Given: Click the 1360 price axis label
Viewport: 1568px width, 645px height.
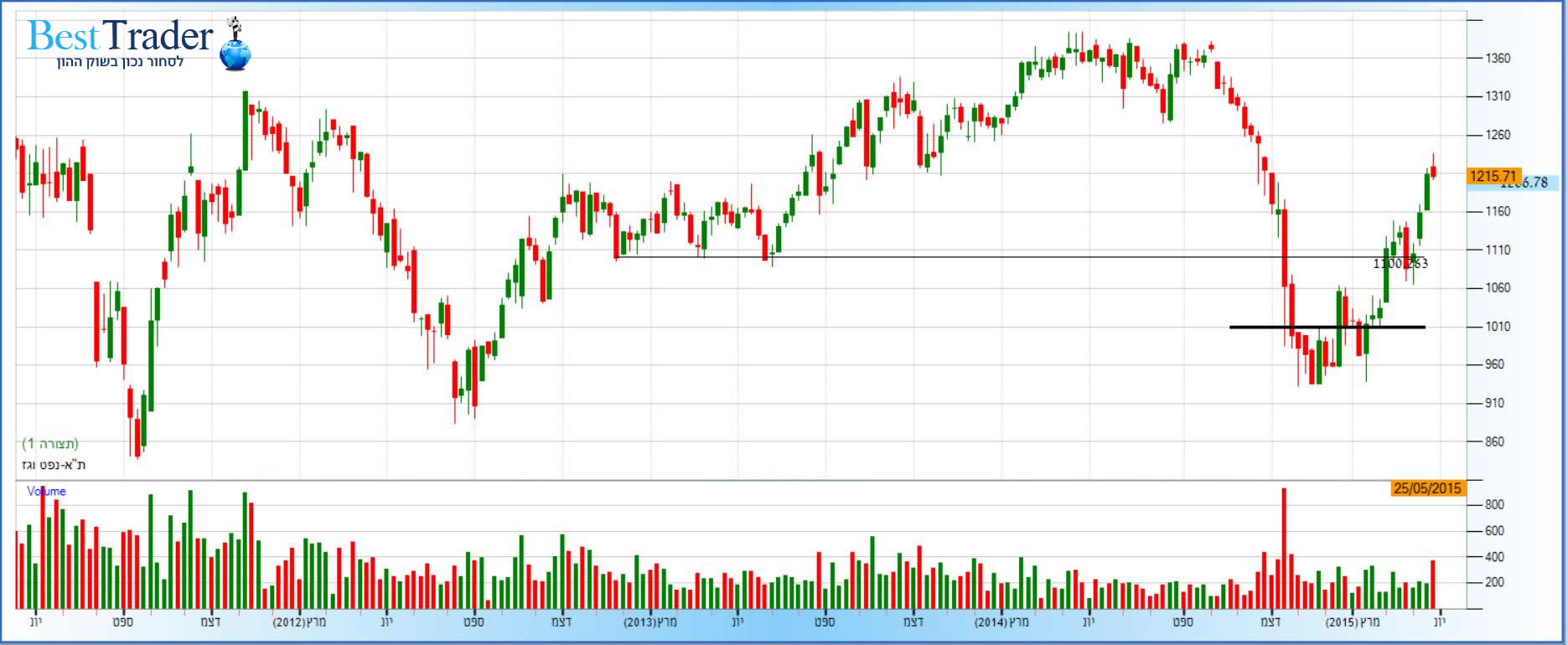Looking at the screenshot, I should coord(1498,59).
